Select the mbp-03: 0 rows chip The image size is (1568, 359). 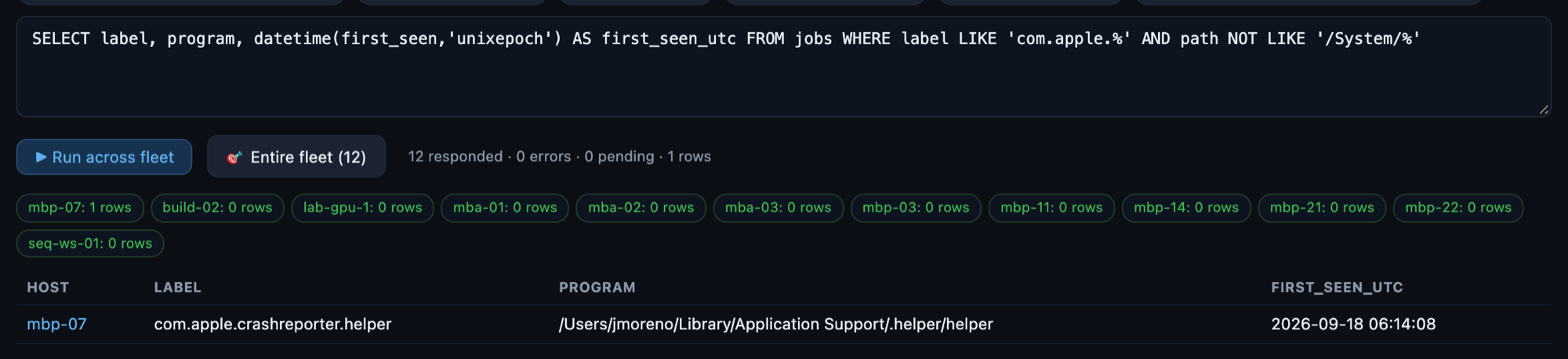click(916, 208)
